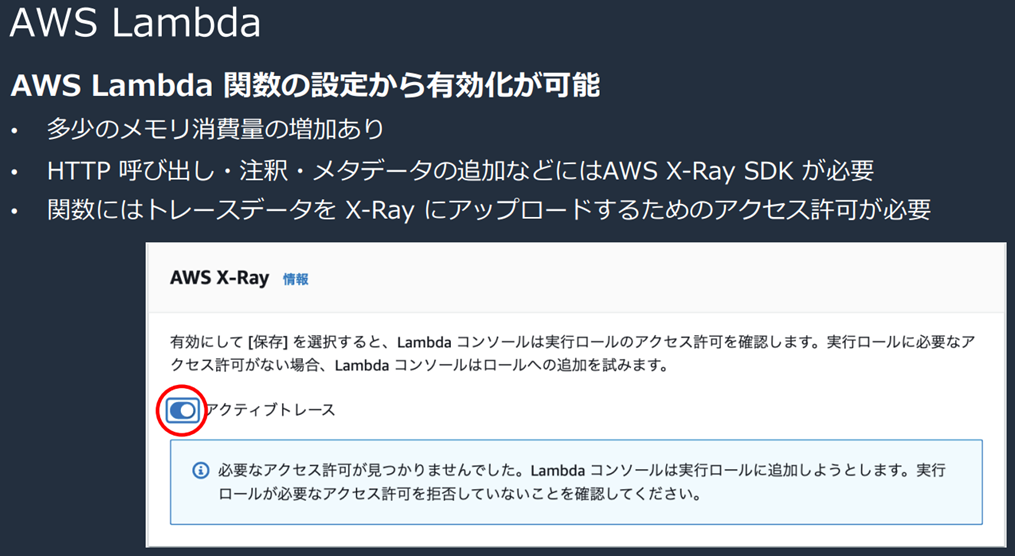Click the bullet dot before 多少のメモリ消費量
1015x556 pixels.
click(14, 131)
